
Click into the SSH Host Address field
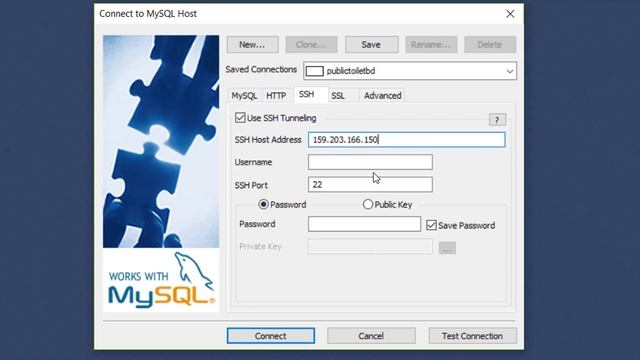click(407, 140)
